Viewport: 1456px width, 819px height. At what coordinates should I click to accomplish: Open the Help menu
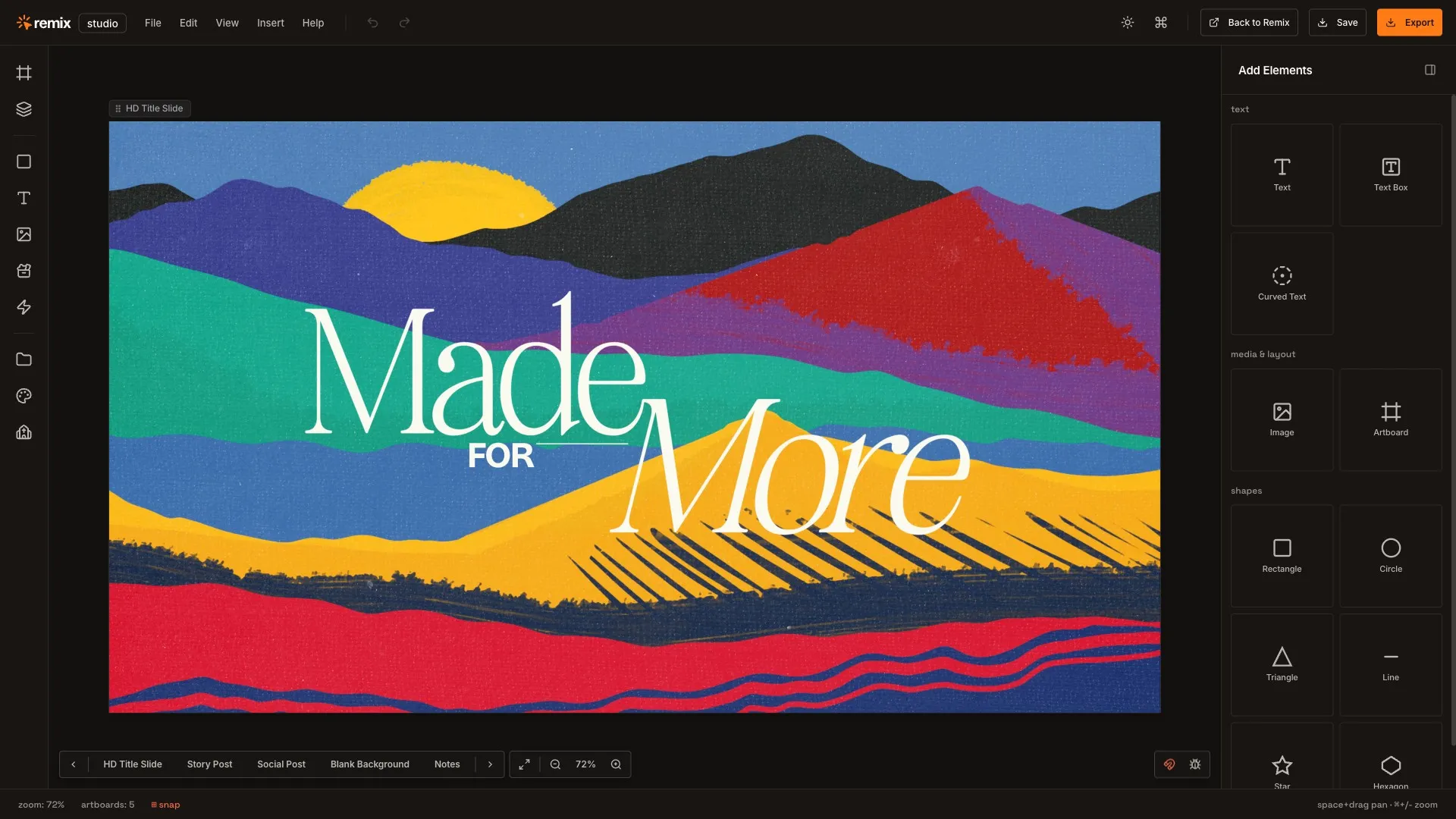312,23
